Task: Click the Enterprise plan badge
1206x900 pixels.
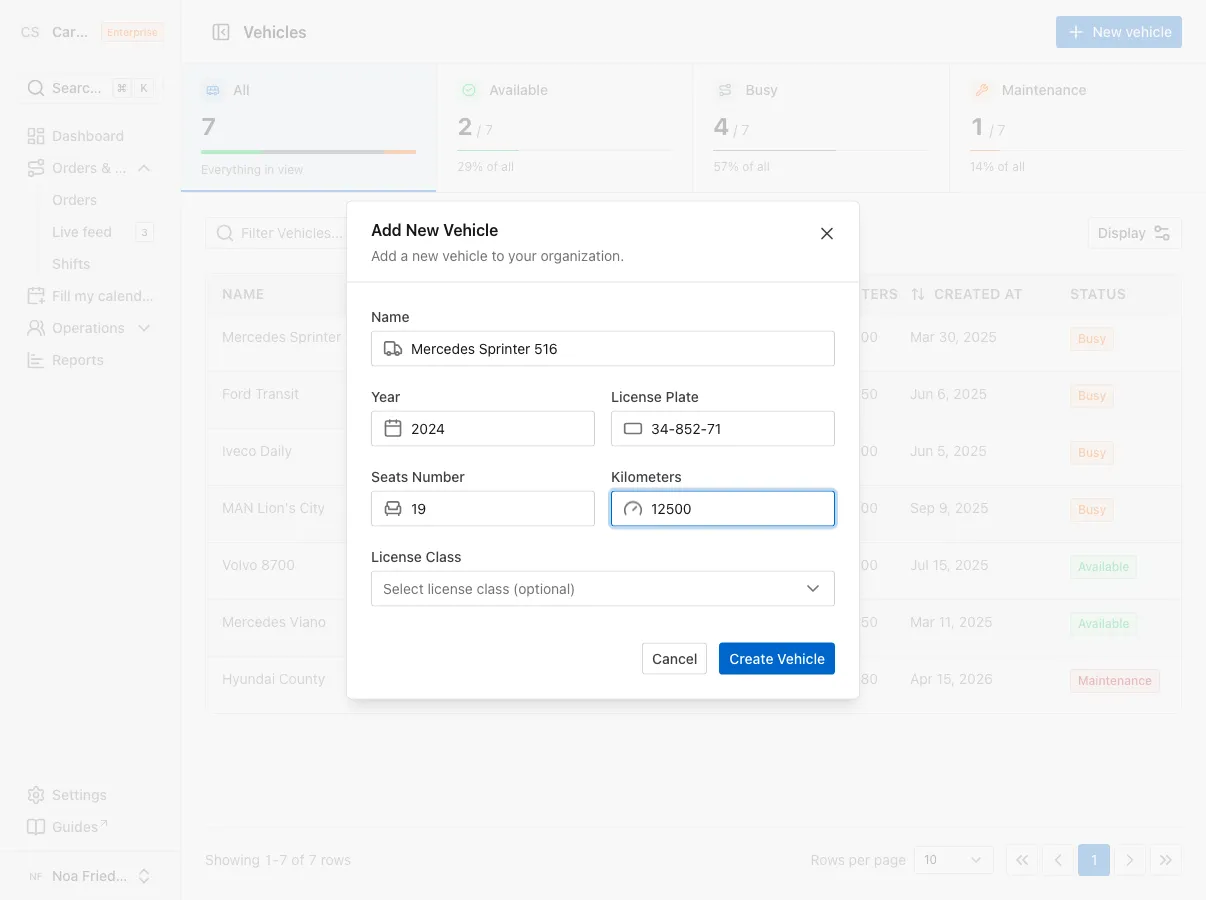Action: (132, 32)
